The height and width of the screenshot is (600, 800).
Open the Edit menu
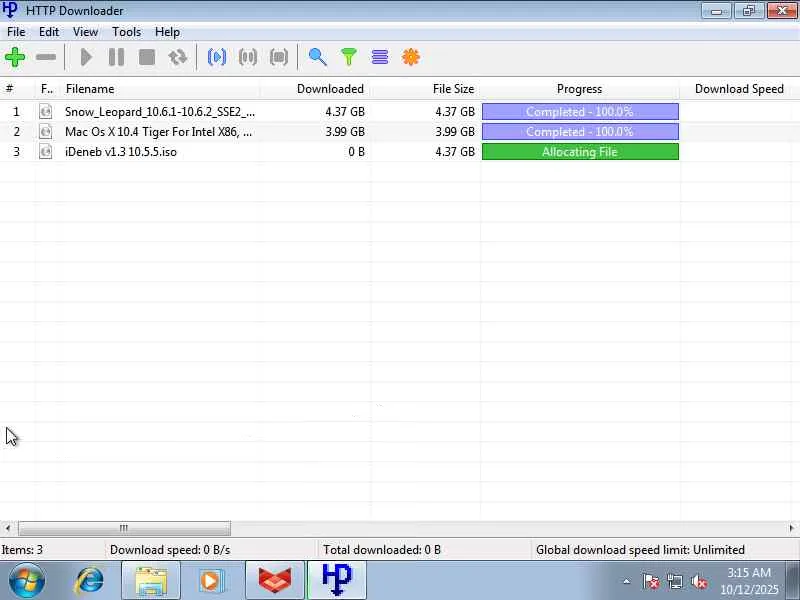click(x=49, y=32)
